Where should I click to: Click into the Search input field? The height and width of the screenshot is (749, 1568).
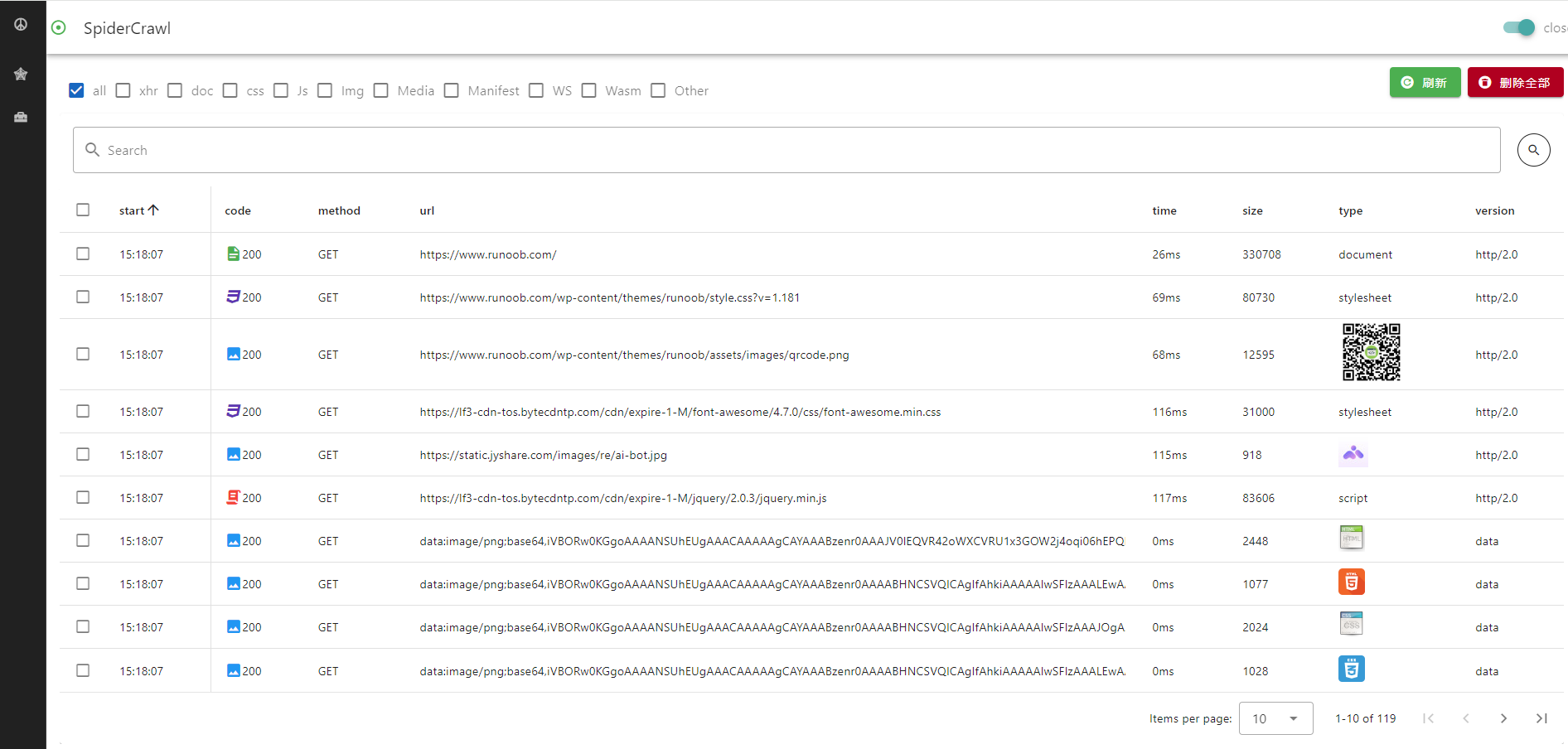click(786, 150)
